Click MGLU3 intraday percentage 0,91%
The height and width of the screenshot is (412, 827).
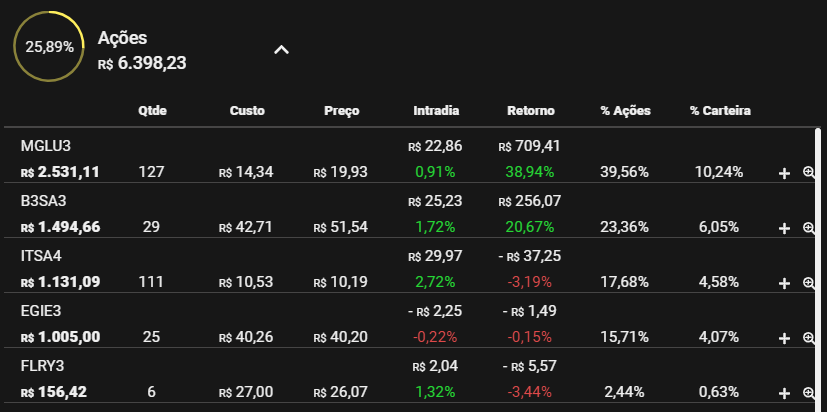click(435, 172)
